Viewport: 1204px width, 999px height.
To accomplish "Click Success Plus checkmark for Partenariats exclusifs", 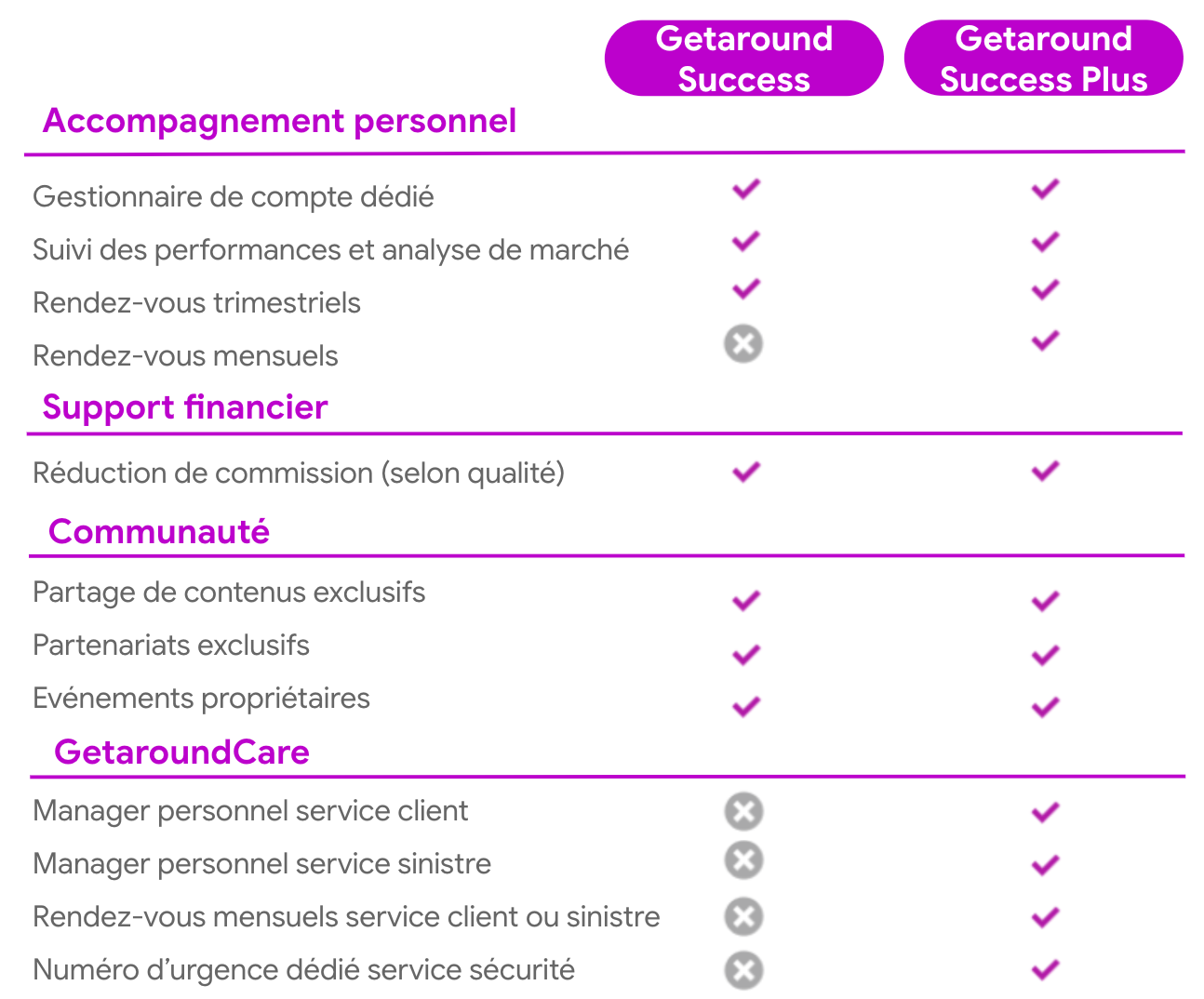I will [x=1045, y=655].
